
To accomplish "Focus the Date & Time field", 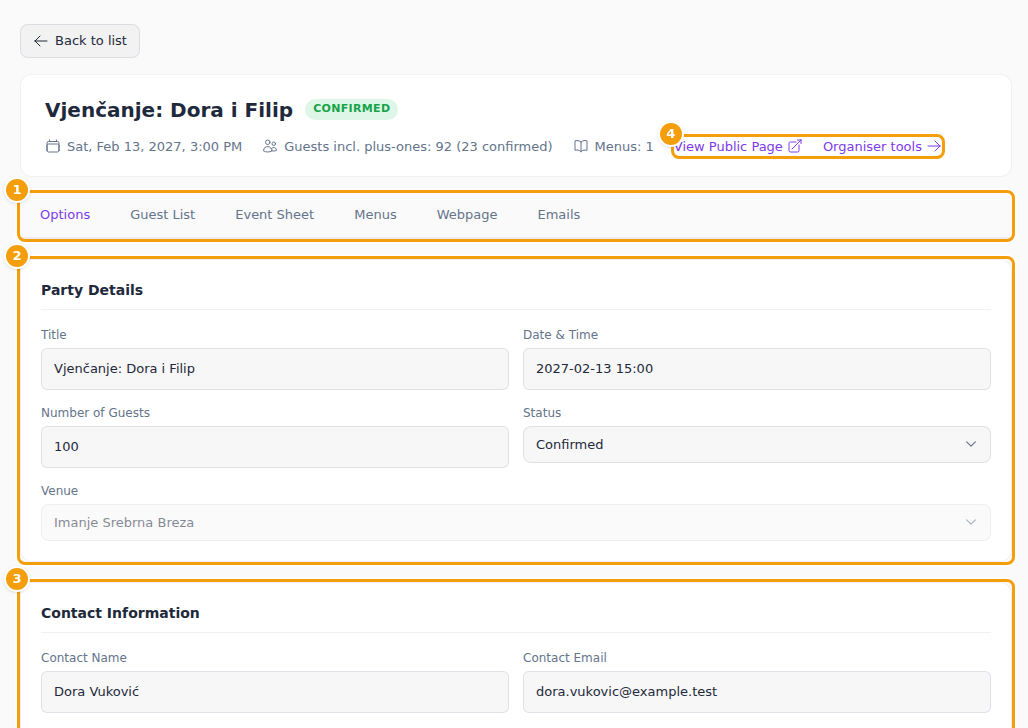I will [x=757, y=369].
